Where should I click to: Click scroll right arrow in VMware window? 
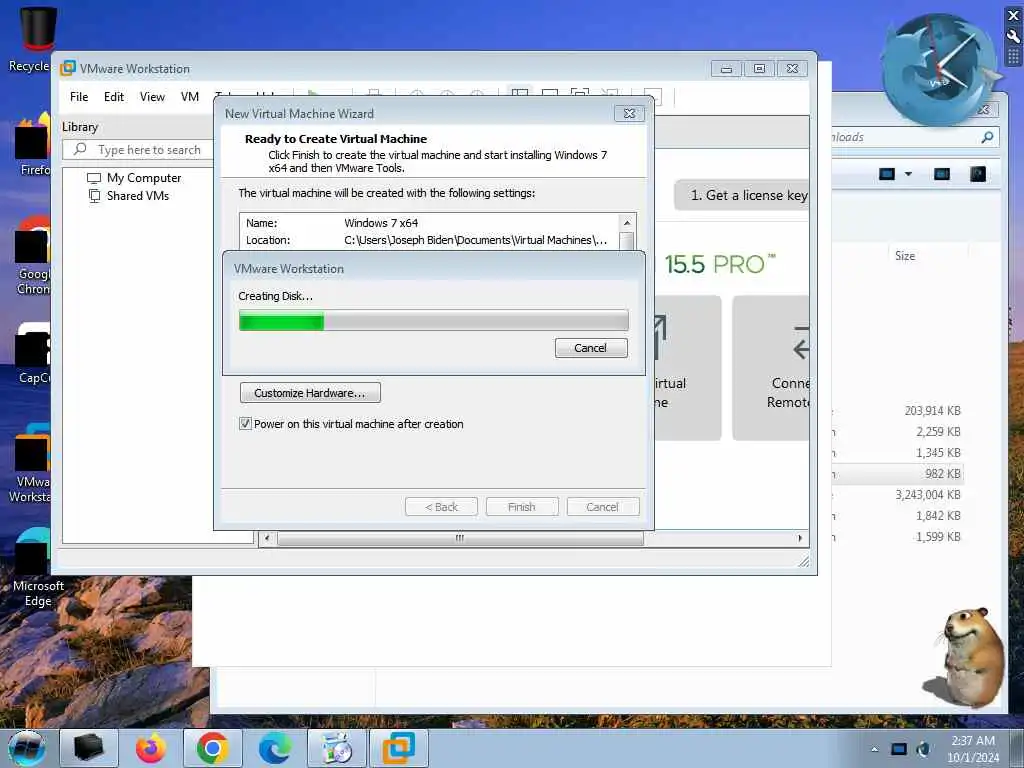pyautogui.click(x=800, y=538)
